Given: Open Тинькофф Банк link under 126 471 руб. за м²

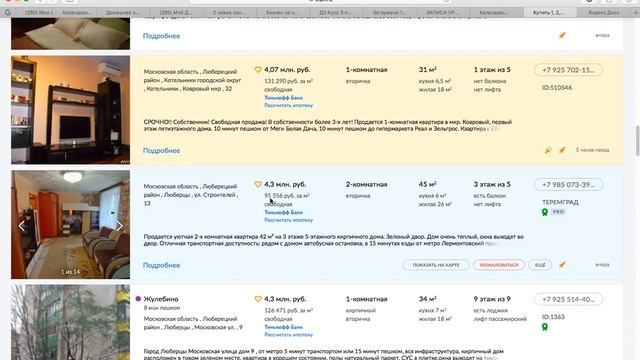Looking at the screenshot, I should tap(284, 327).
